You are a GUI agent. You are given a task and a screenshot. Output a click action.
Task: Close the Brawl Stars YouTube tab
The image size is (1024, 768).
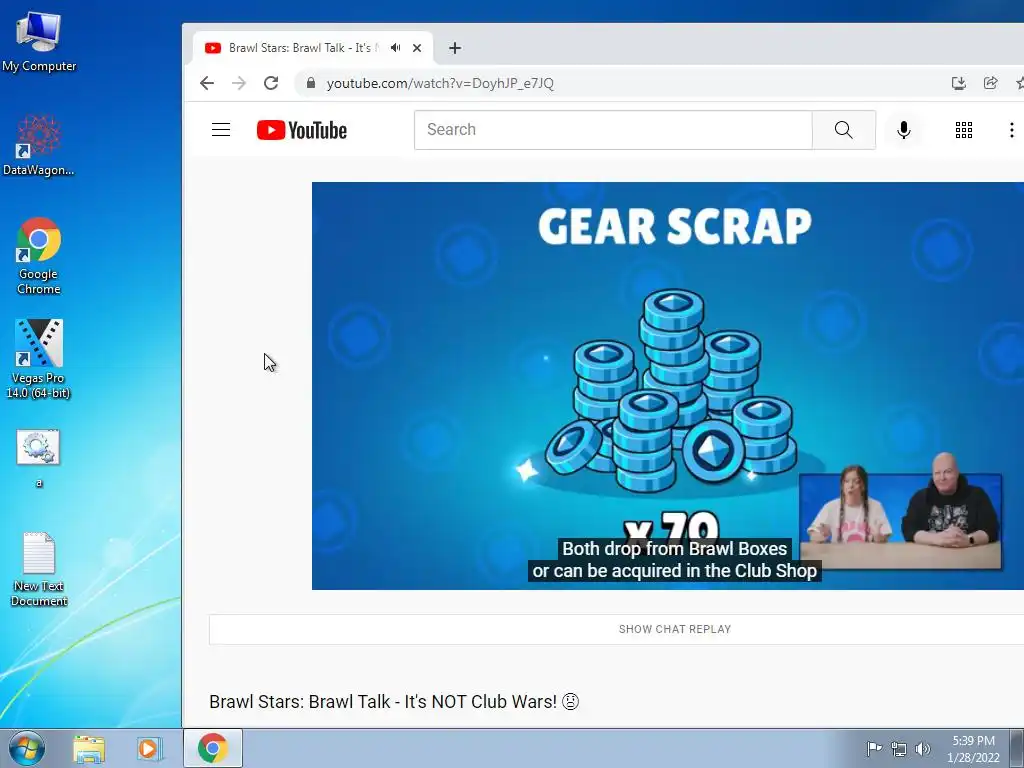pos(417,48)
